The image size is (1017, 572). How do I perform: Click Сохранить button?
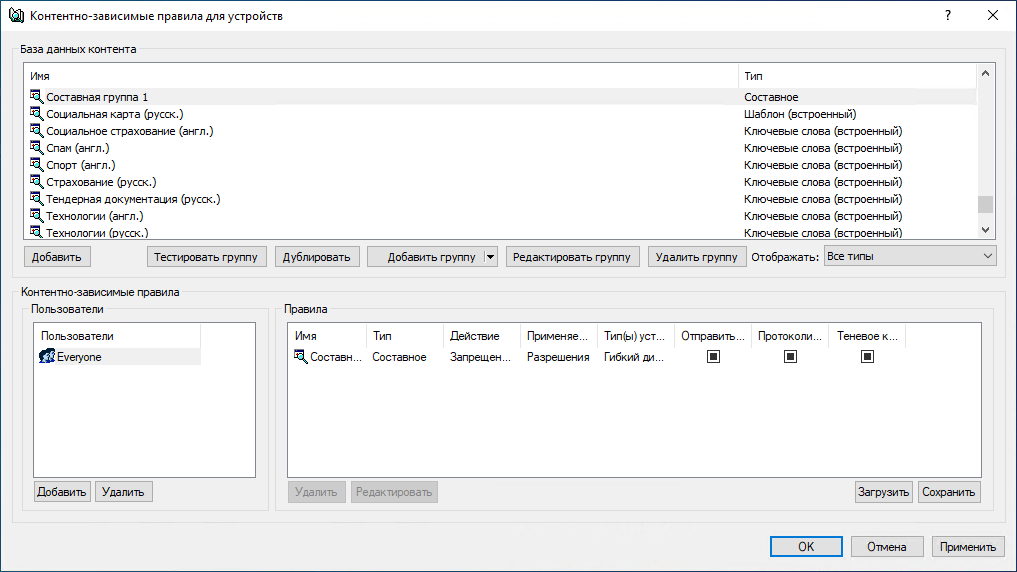tap(949, 492)
